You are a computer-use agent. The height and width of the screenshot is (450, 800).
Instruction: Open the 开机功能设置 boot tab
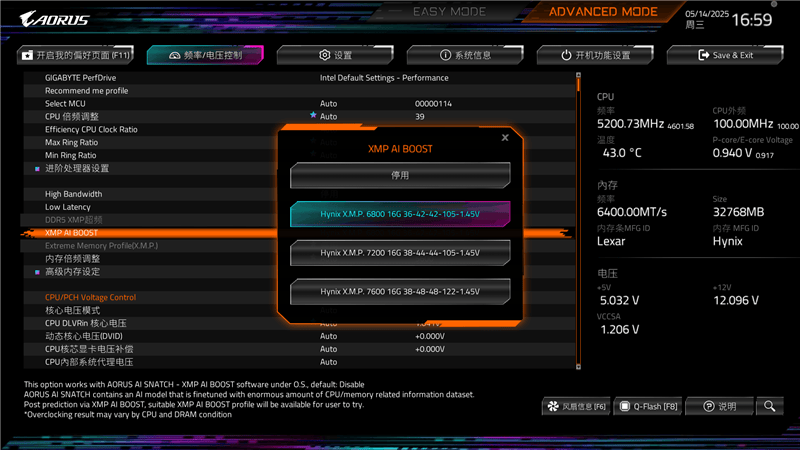tap(595, 55)
